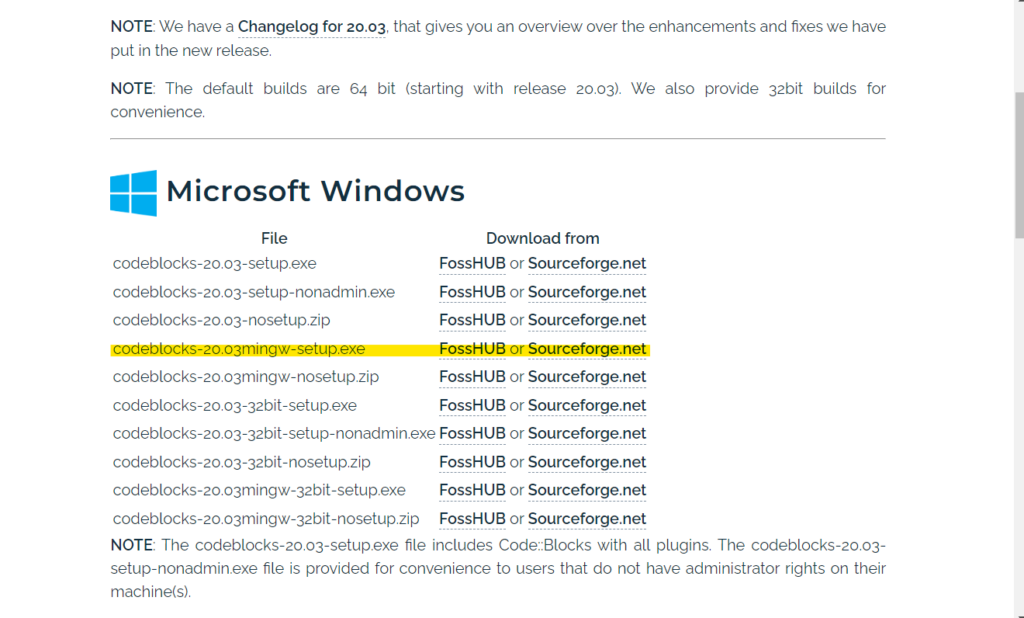Open Sourceforge.net link for codeblocks-20.03-32bit-setup.exe
Viewport: 1024px width, 618px height.
pyautogui.click(x=587, y=405)
